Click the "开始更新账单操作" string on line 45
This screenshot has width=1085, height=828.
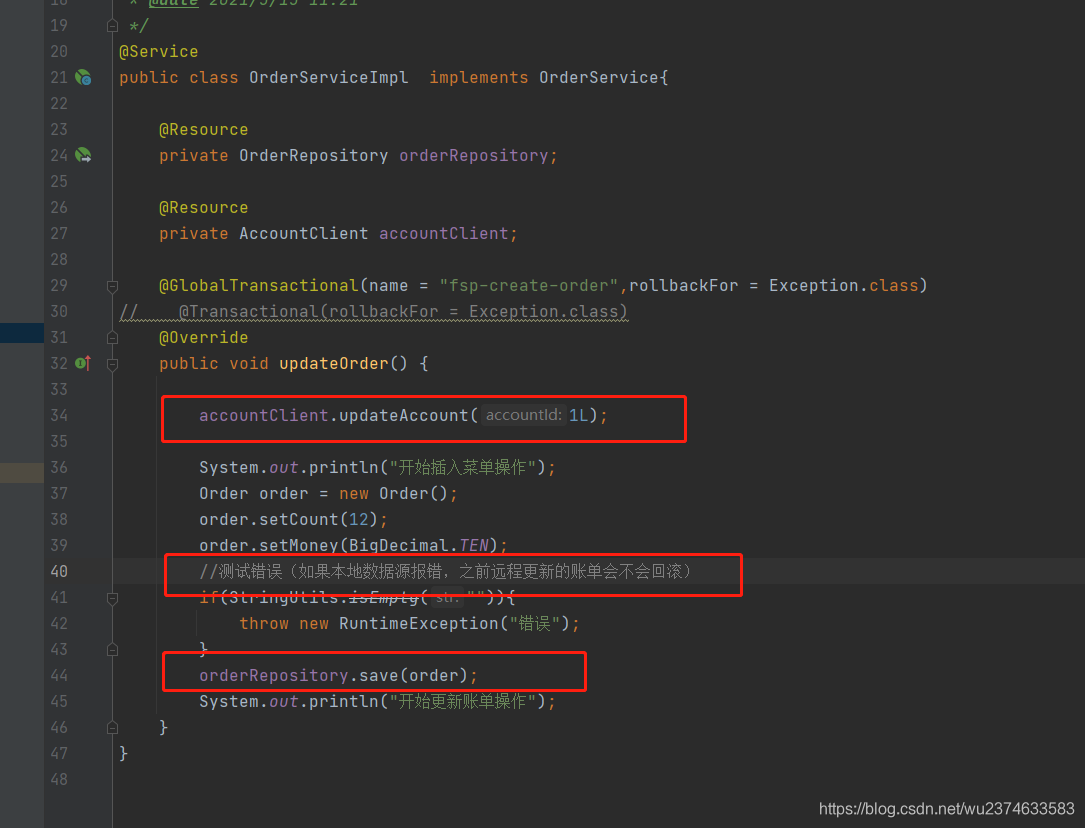click(463, 701)
